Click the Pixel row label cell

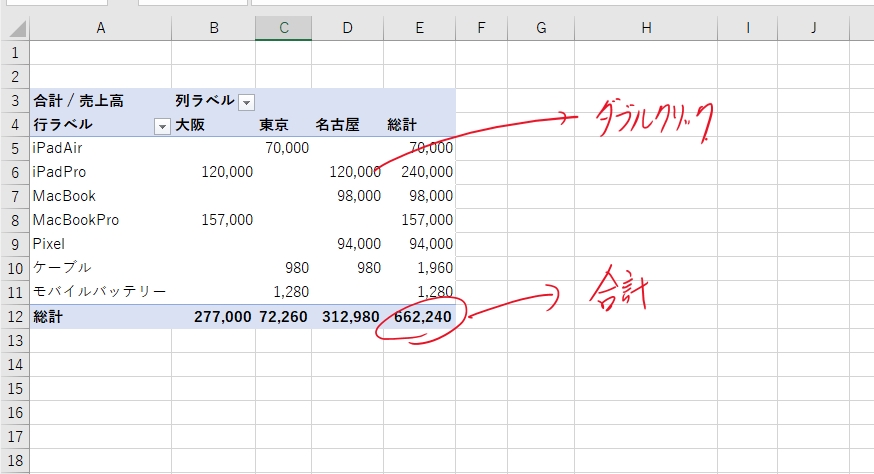point(100,244)
